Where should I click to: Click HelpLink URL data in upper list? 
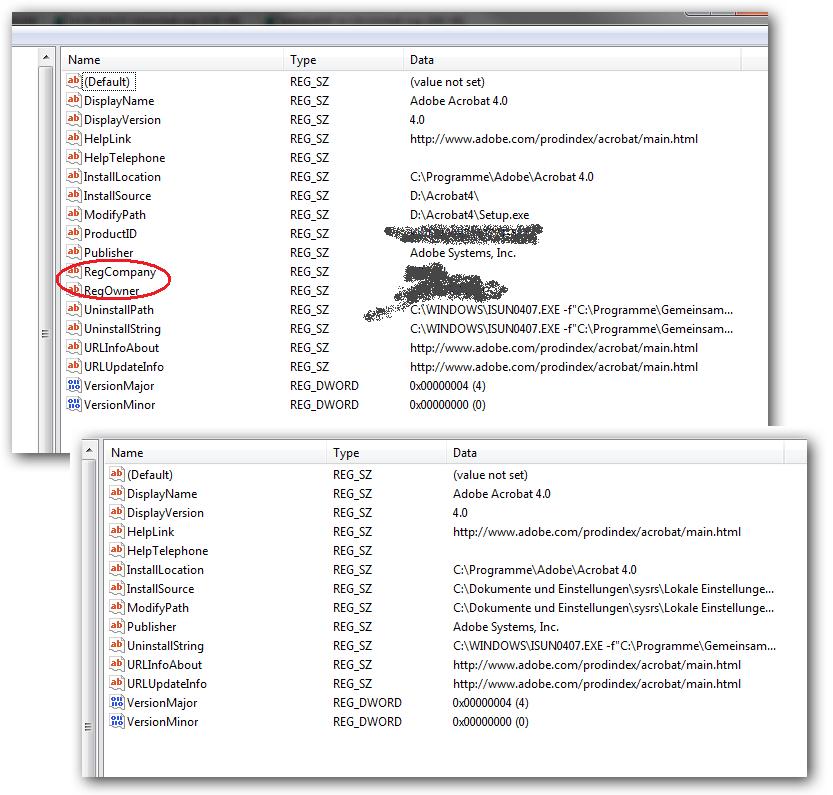554,139
